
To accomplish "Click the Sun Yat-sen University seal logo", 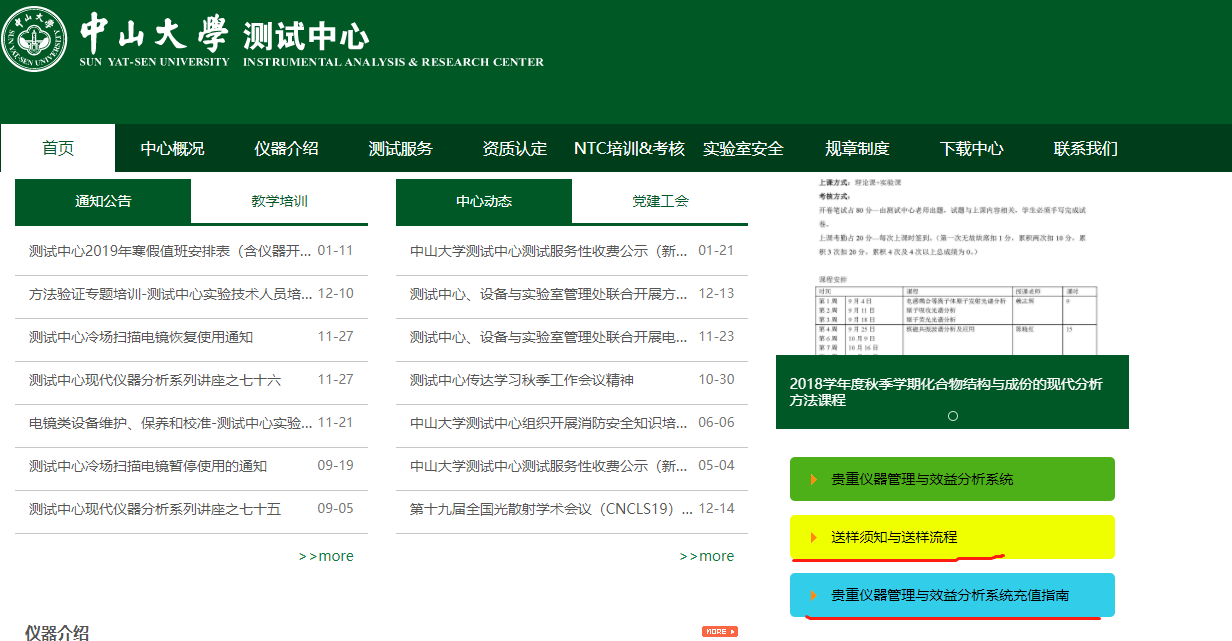I will 35,40.
